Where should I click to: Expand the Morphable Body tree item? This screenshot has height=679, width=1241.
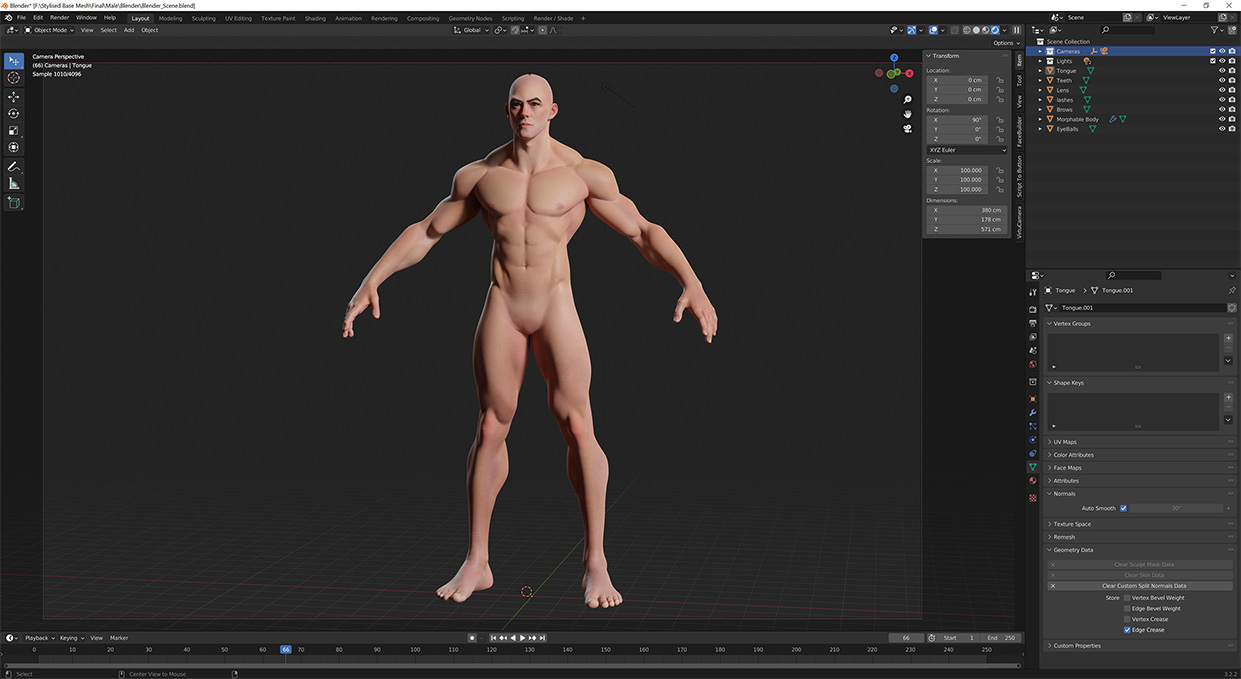(x=1040, y=119)
